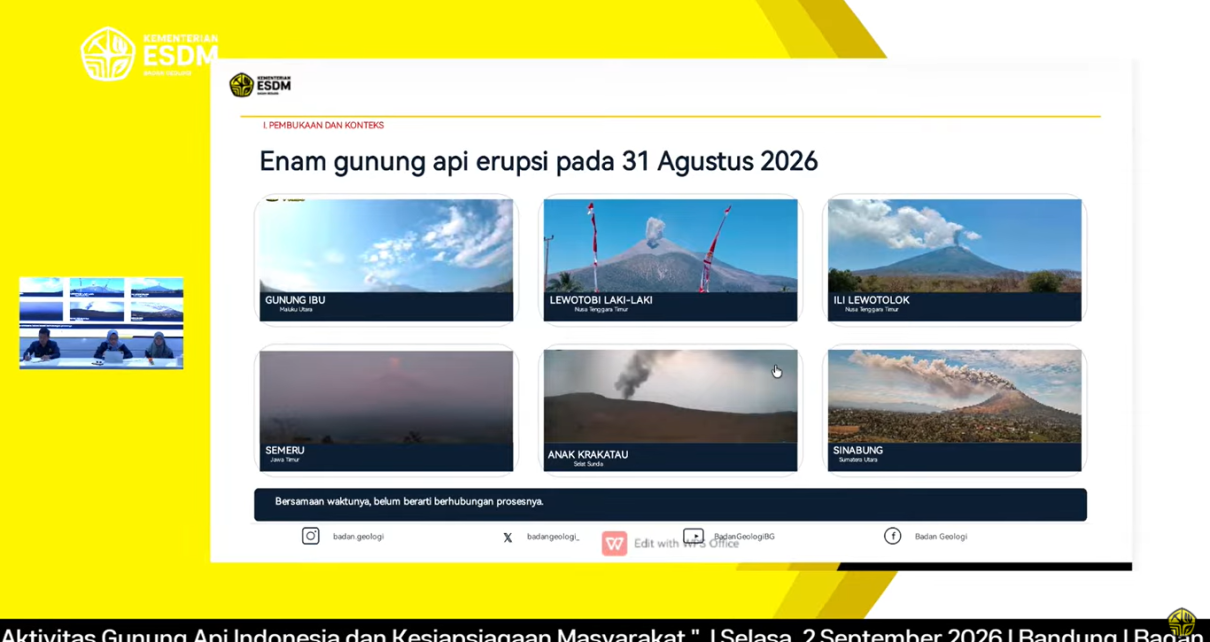1210x642 pixels.
Task: Open the Gunung Ibu photo card
Action: click(x=386, y=260)
